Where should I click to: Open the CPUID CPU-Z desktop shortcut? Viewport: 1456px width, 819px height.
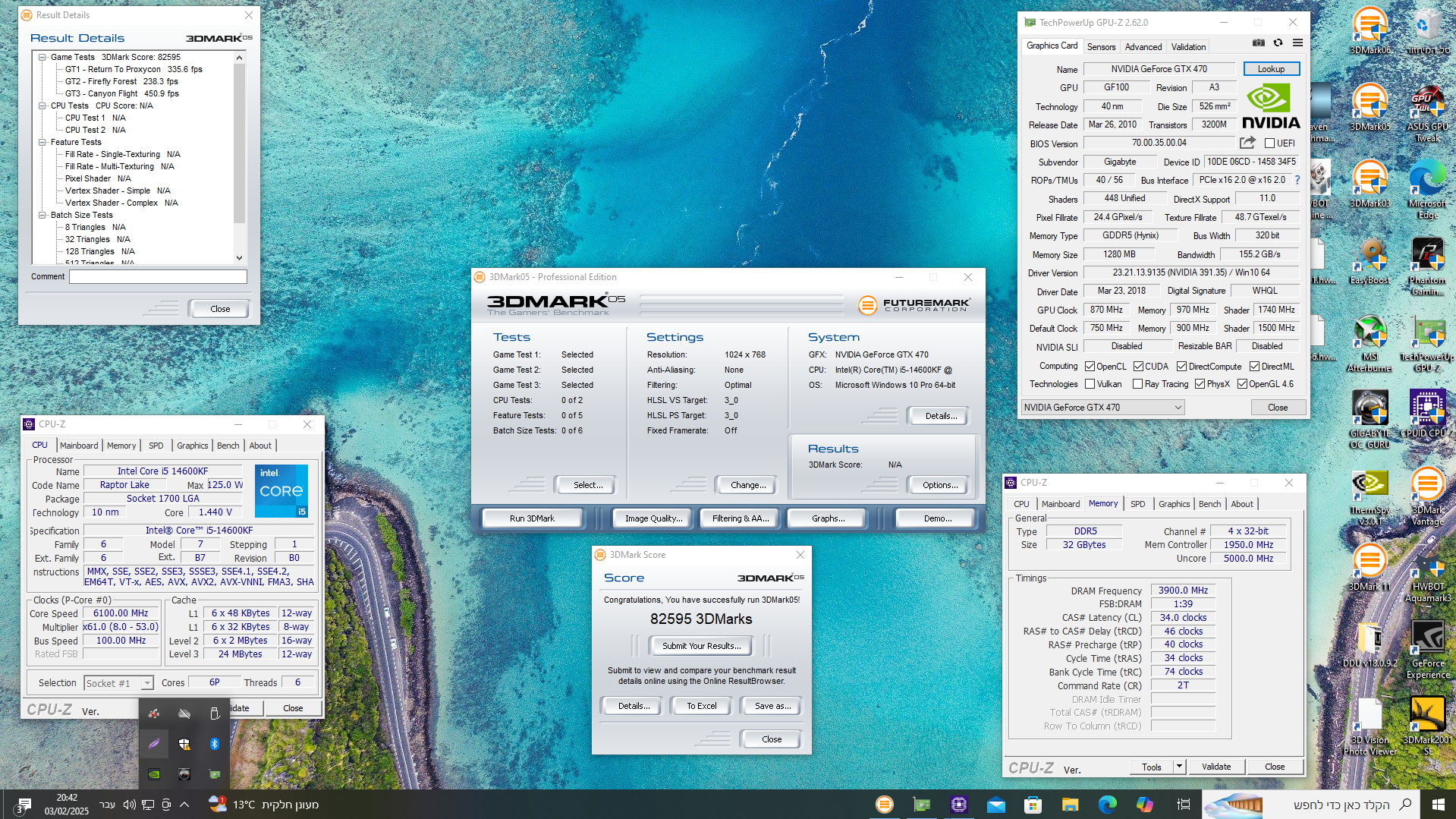pyautogui.click(x=1428, y=414)
